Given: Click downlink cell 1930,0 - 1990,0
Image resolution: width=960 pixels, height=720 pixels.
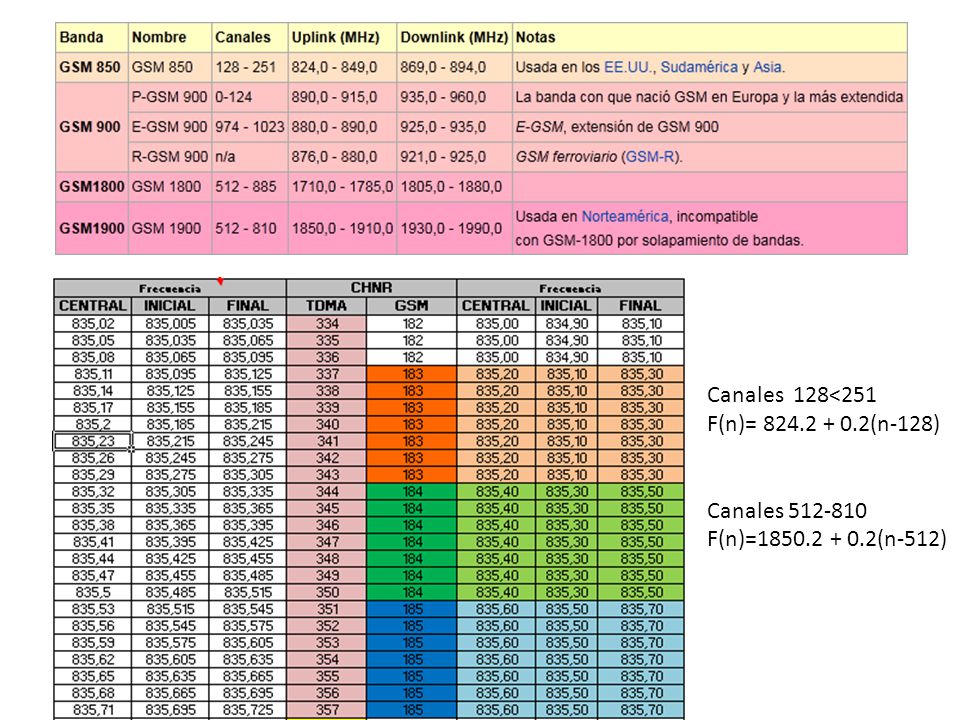Looking at the screenshot, I should (x=454, y=228).
